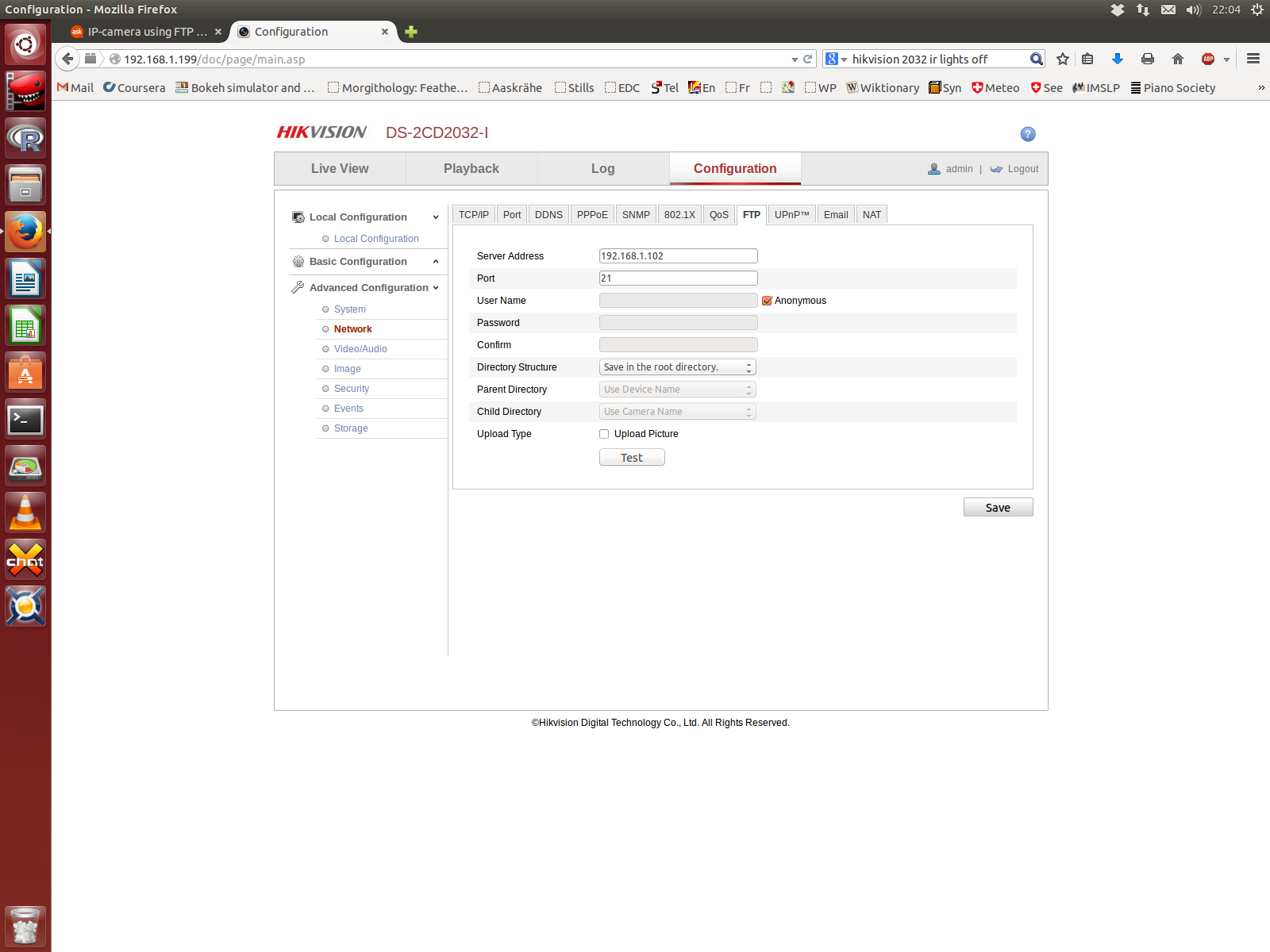1270x952 pixels.
Task: Go to Firefox home page icon
Action: [x=1178, y=59]
